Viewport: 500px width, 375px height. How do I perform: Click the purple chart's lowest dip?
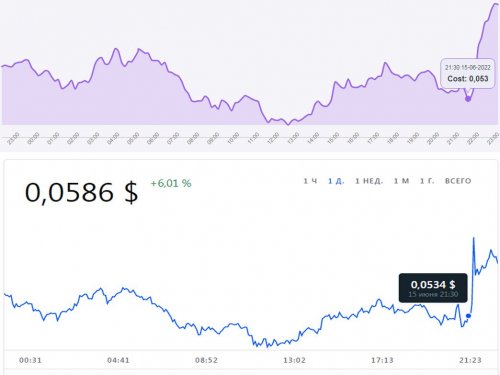click(x=289, y=124)
